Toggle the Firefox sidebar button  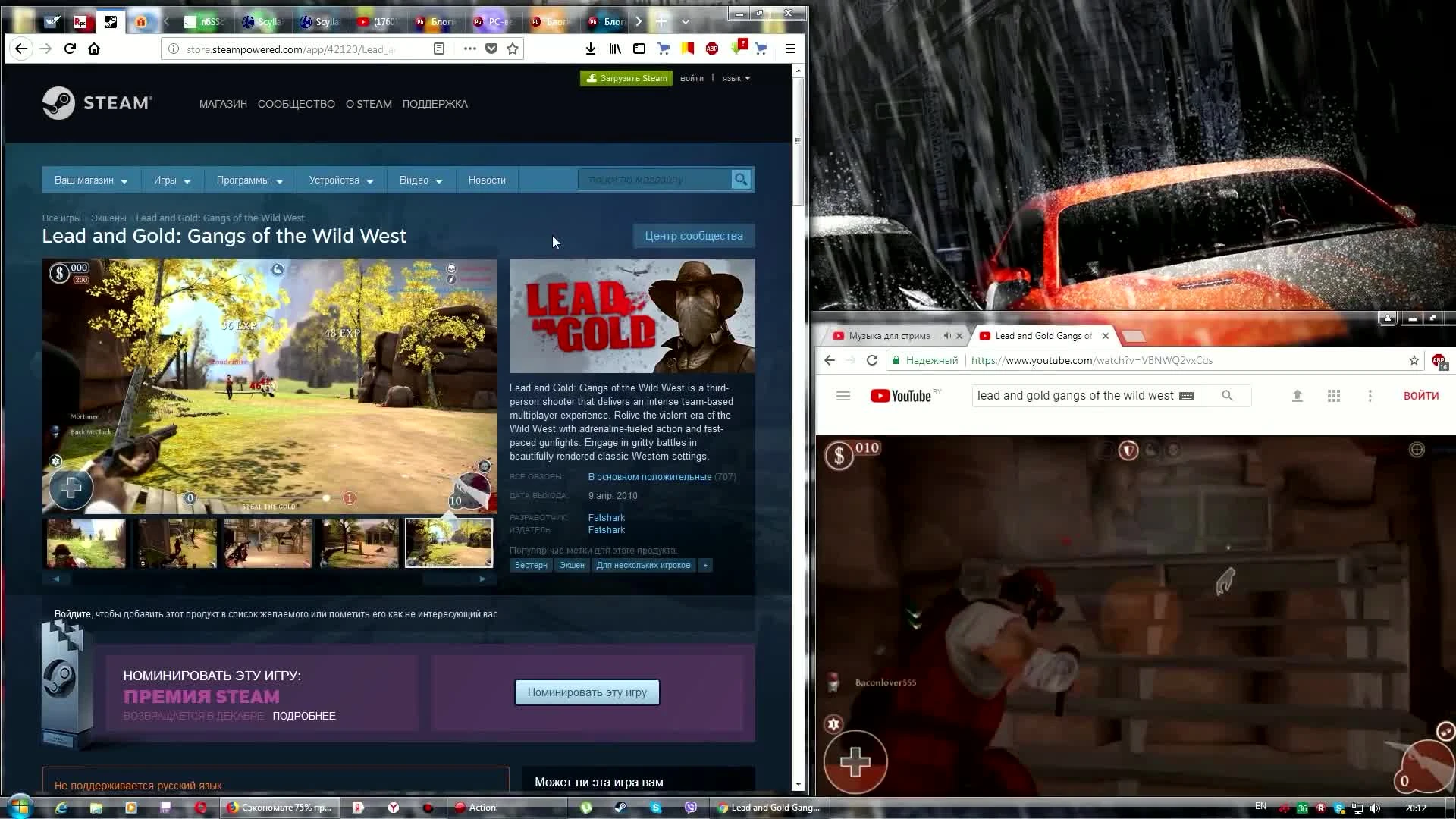[x=639, y=49]
